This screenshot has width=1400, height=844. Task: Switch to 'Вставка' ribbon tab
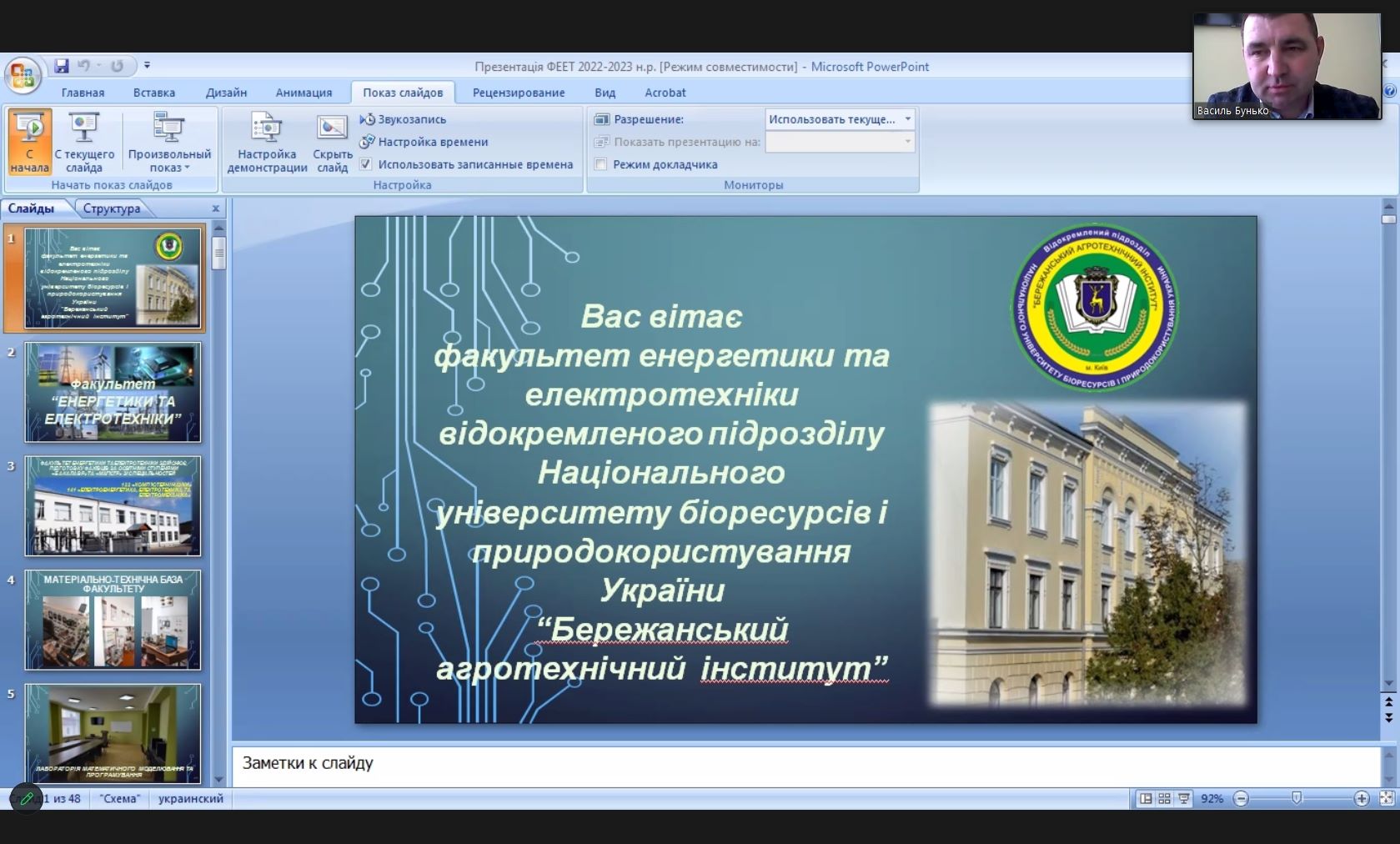tap(154, 93)
